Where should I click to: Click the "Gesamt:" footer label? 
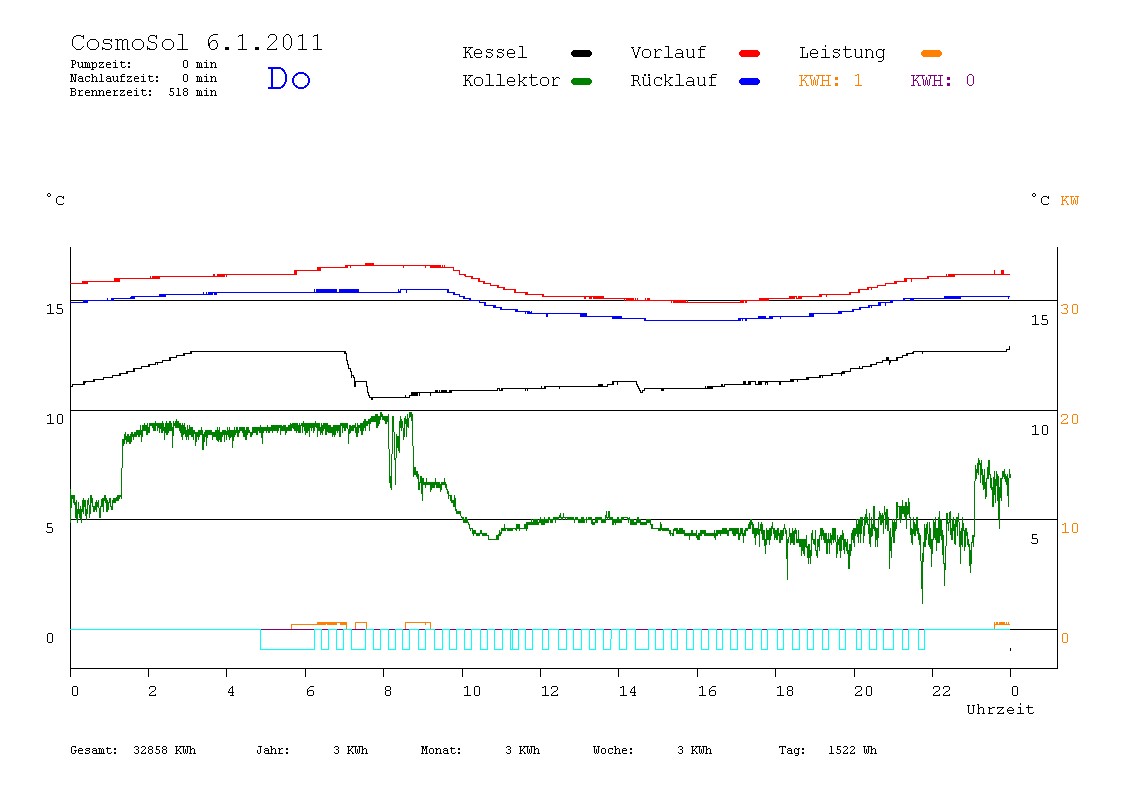94,750
